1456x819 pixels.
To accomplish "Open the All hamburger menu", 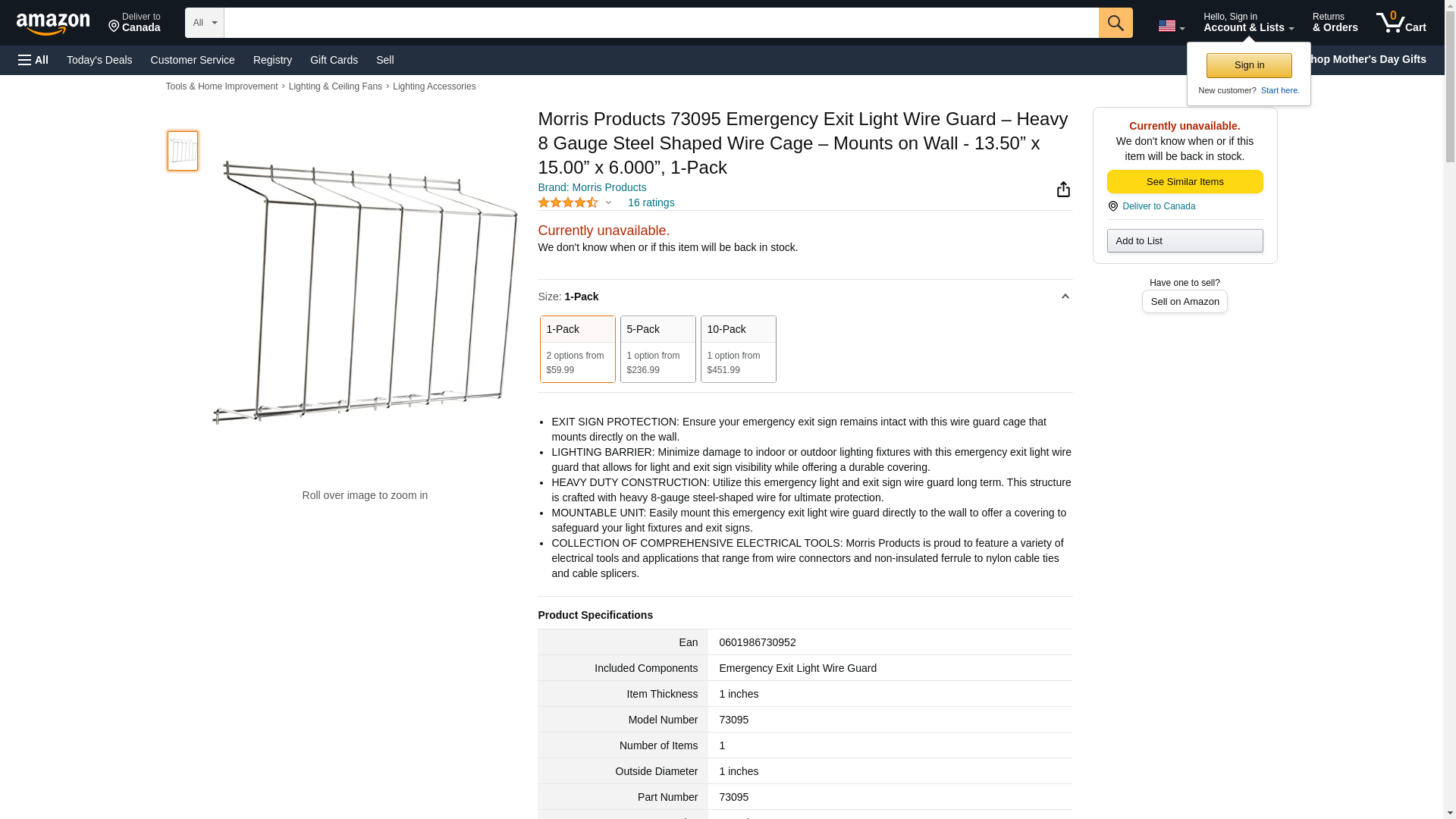I will [x=33, y=60].
